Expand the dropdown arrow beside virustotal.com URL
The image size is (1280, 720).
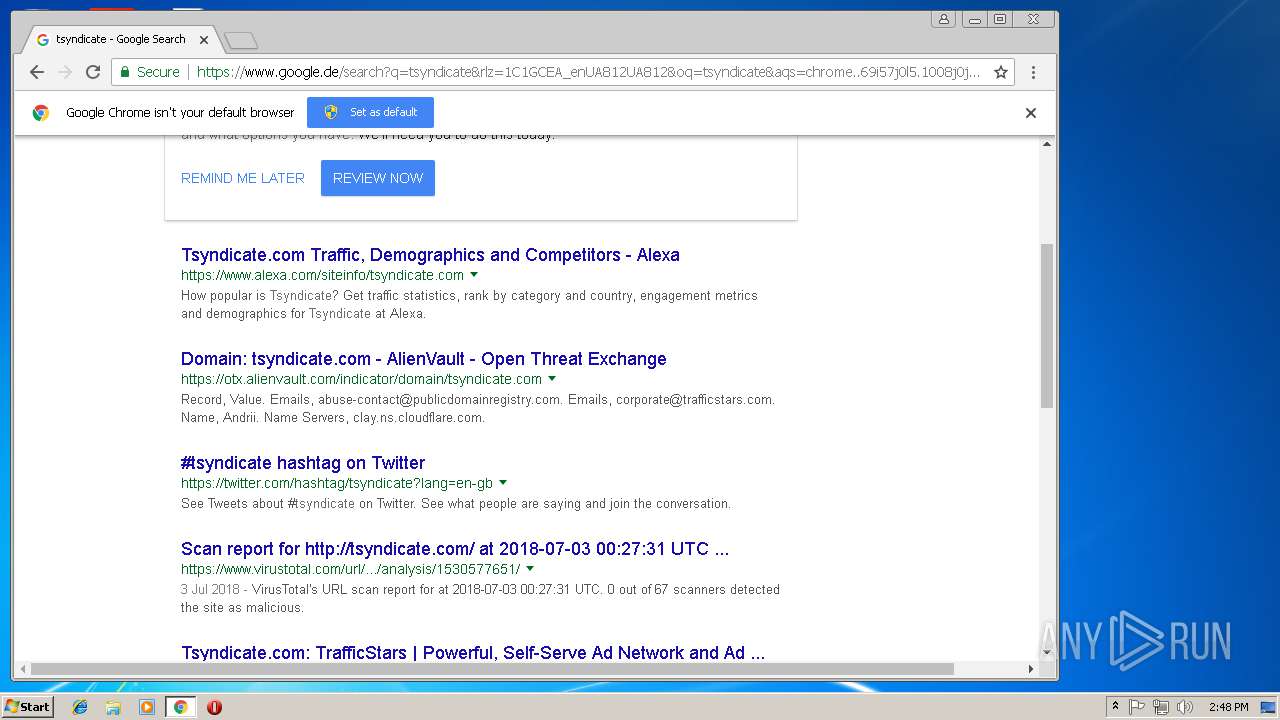[530, 569]
